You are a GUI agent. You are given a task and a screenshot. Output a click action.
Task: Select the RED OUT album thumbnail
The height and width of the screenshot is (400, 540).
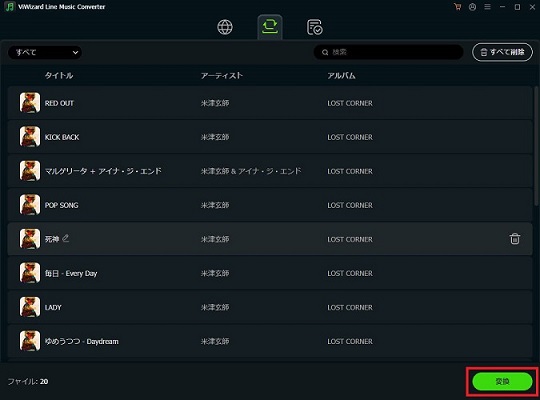(30, 103)
